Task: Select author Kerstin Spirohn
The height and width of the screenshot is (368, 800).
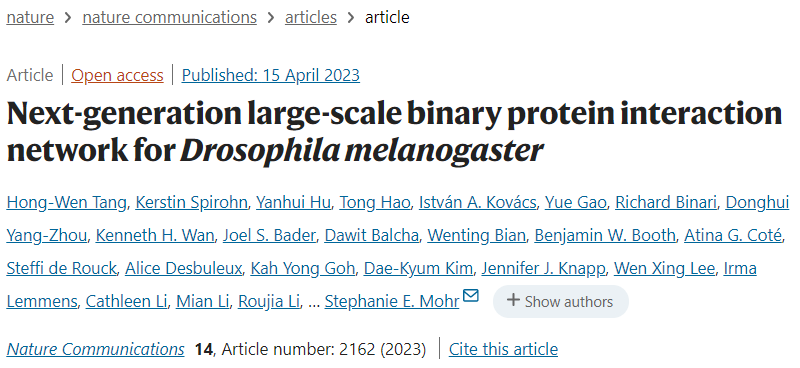Action: click(x=191, y=202)
